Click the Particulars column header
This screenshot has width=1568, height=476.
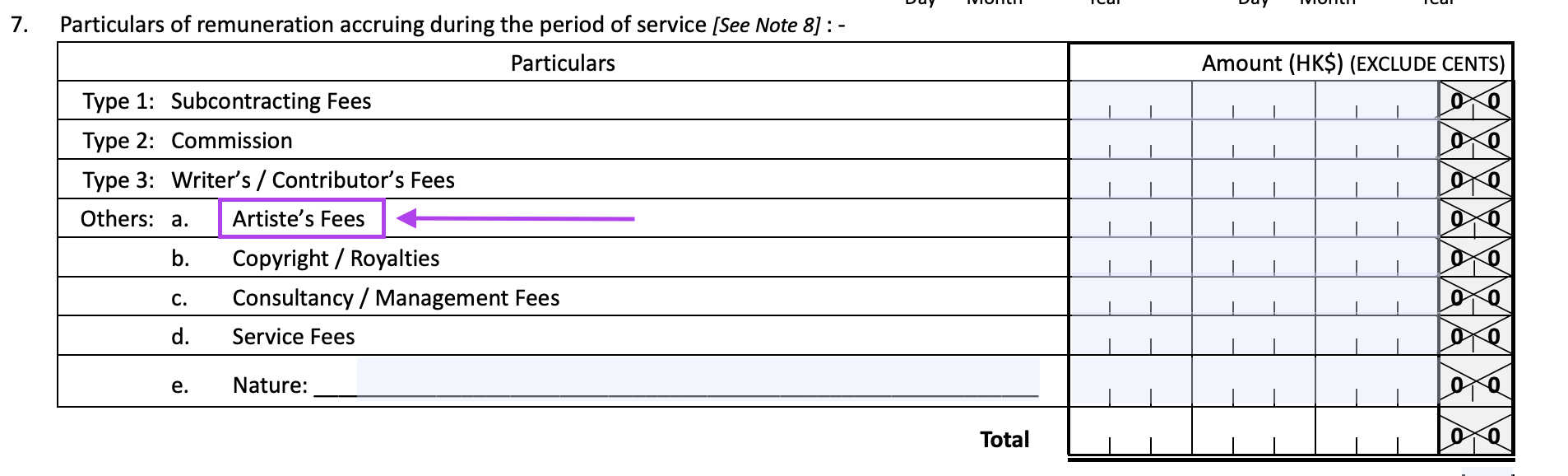[563, 63]
